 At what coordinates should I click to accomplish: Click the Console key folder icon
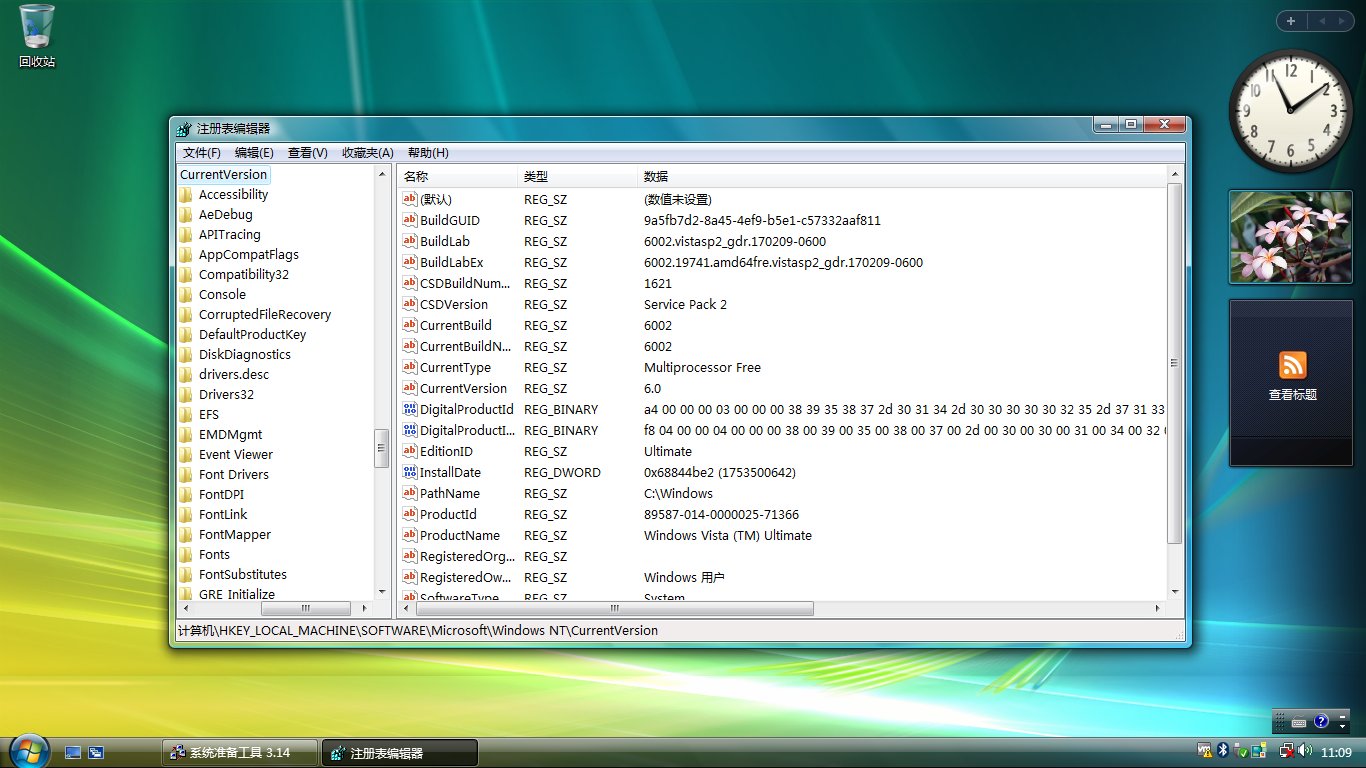coord(186,295)
